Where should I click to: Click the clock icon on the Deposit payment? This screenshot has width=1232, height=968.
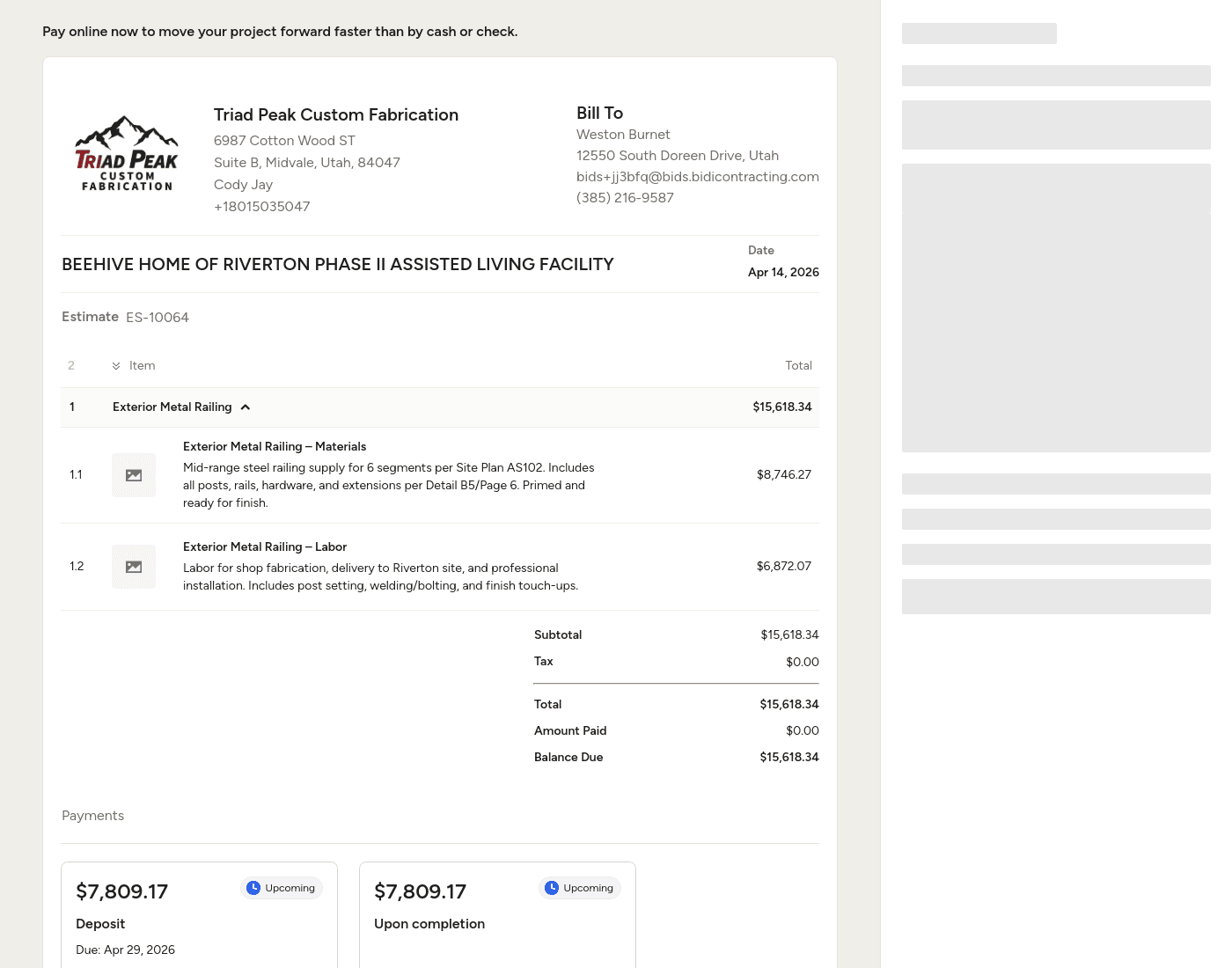pos(253,888)
